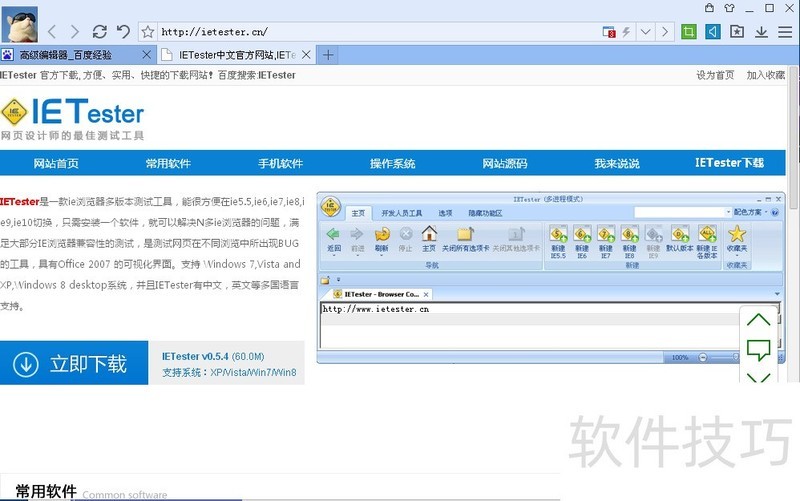Close the 高级编辑器_百度经验 tab
The height and width of the screenshot is (501, 800).
click(146, 55)
